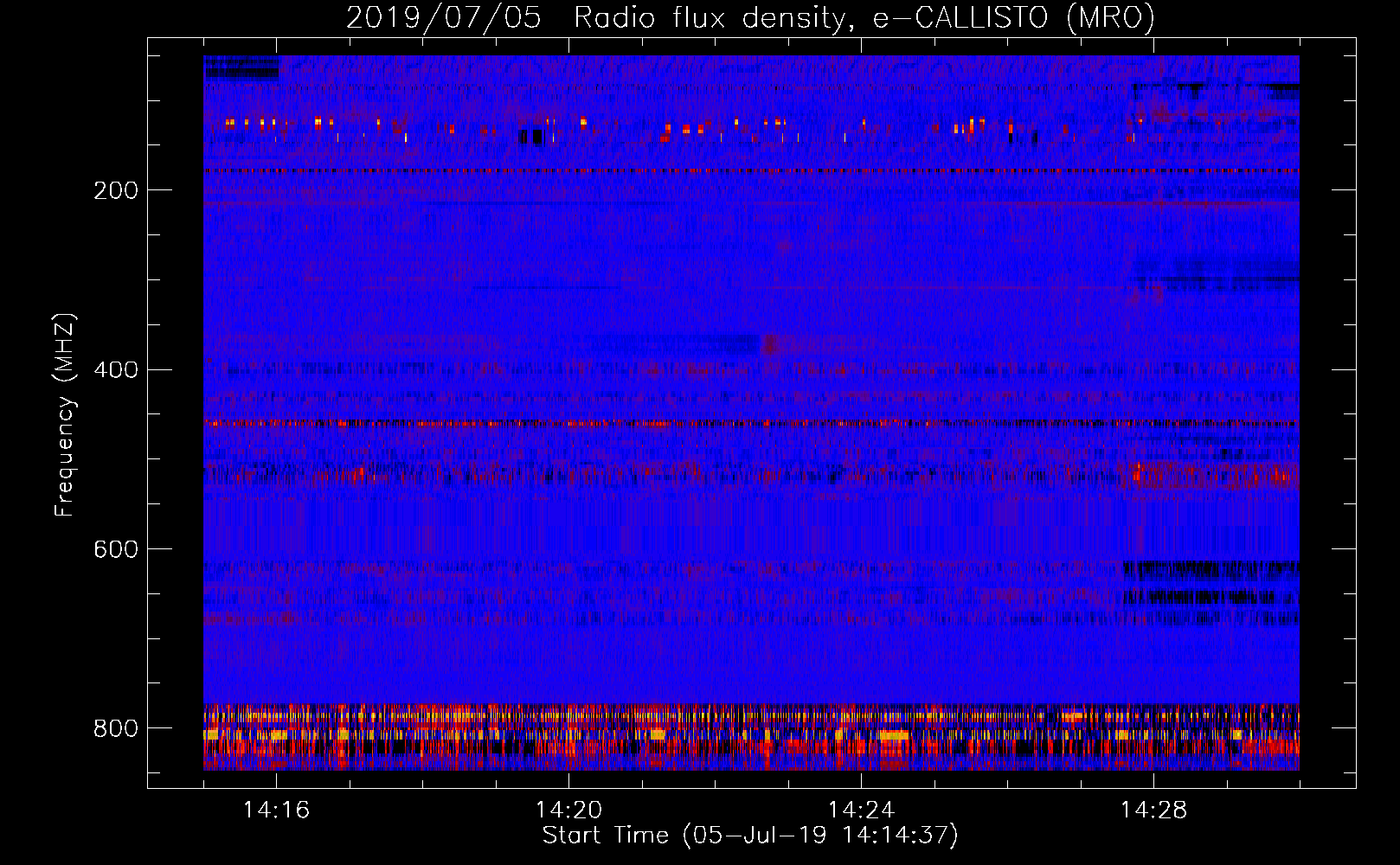Click the date 2019/07/05 in the title
This screenshot has height=865, width=1400.
click(x=444, y=17)
